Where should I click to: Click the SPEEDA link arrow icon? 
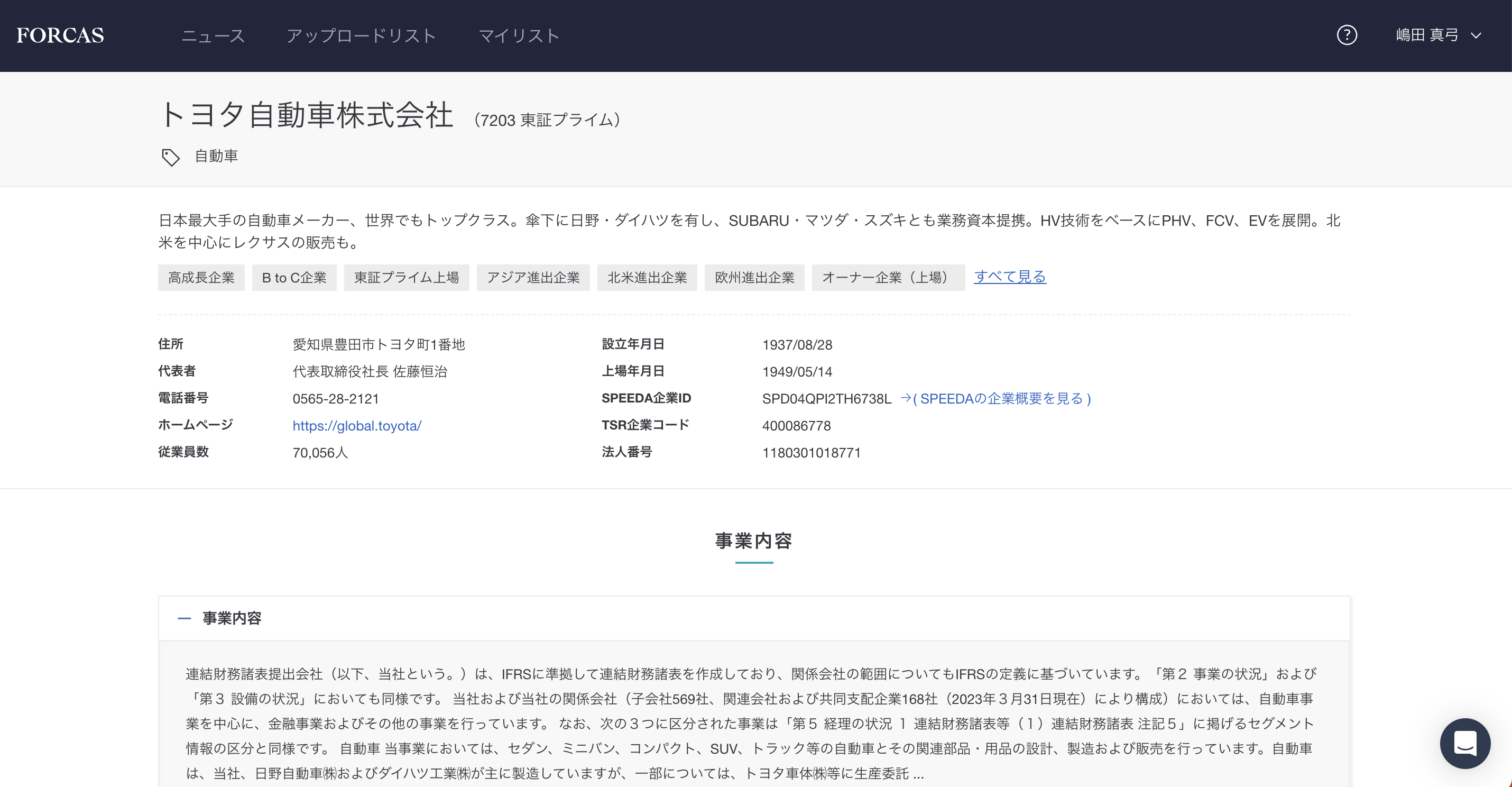(x=906, y=398)
